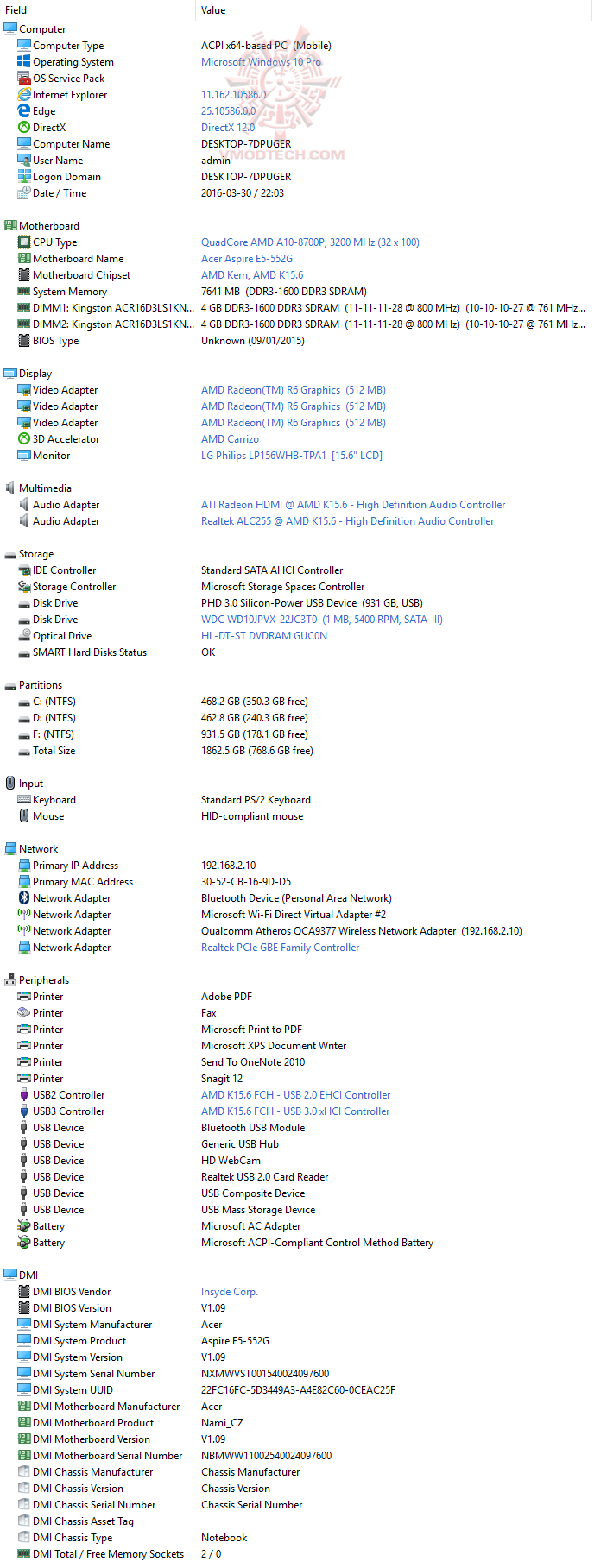The image size is (607, 1568).
Task: Click the Network section icon
Action: click(10, 848)
